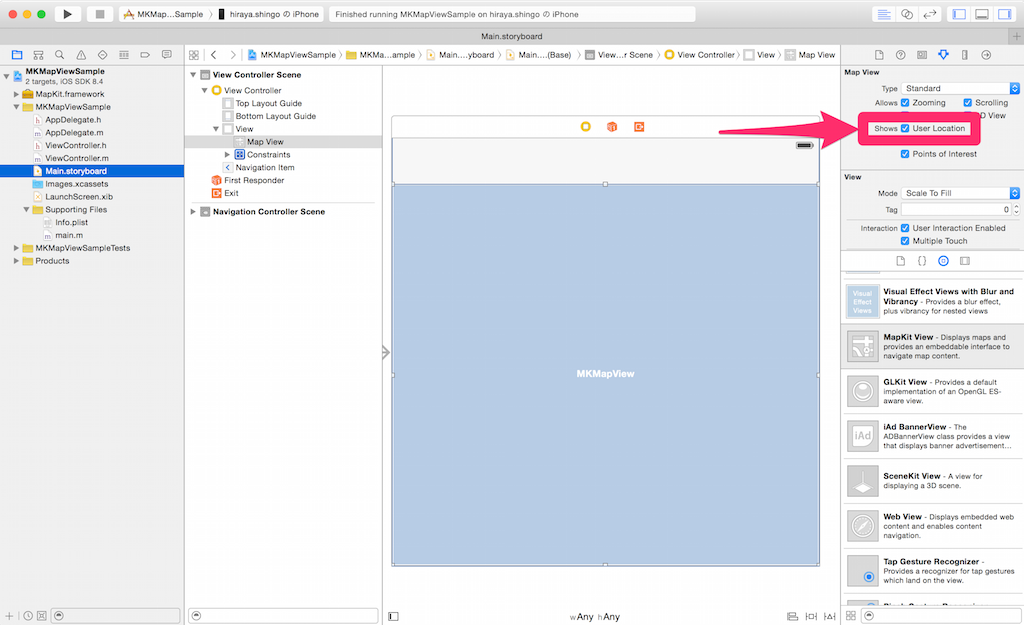Select ViewController.m in the navigator
The height and width of the screenshot is (625, 1024).
pyautogui.click(x=77, y=158)
